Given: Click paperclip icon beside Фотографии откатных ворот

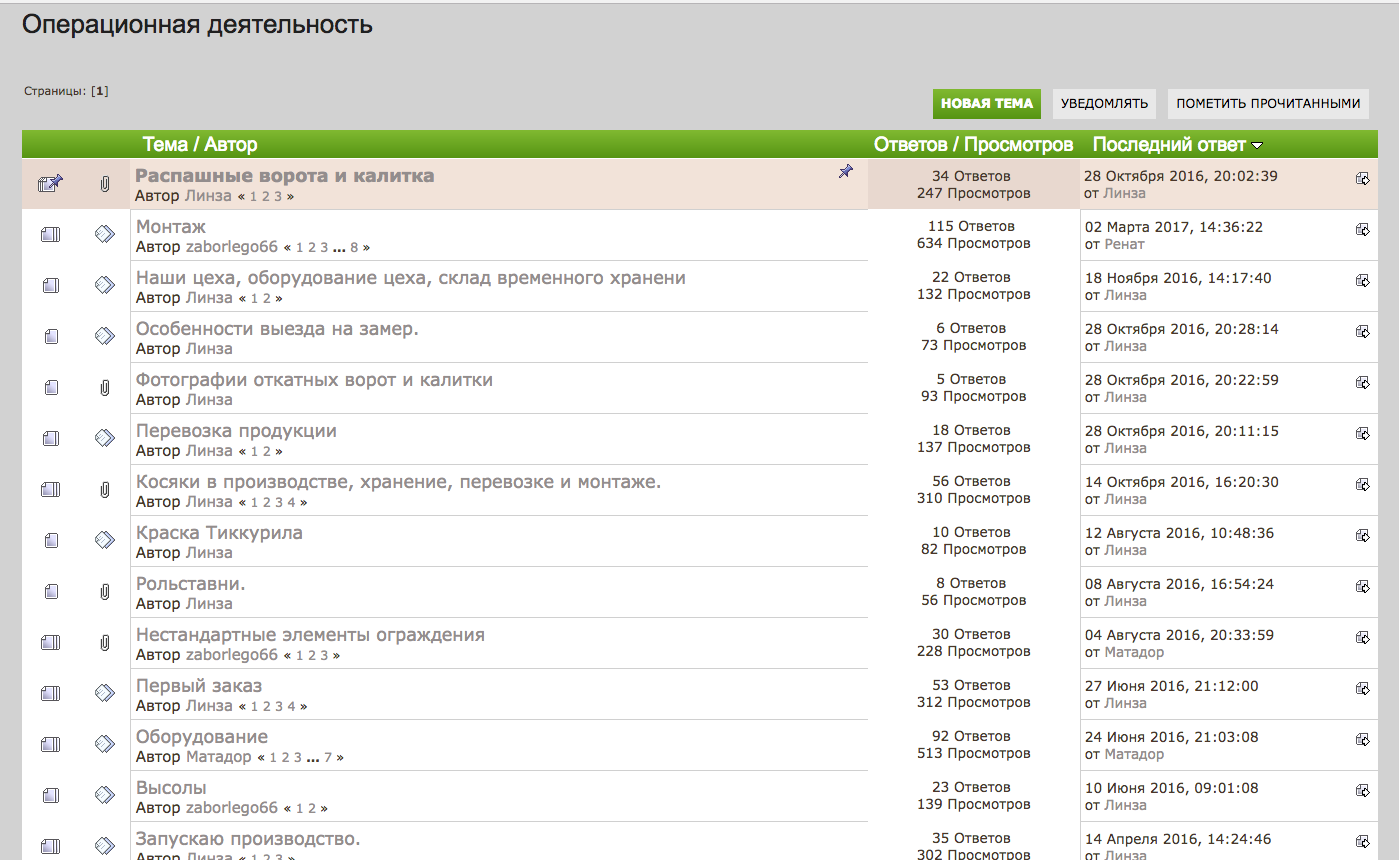Looking at the screenshot, I should (104, 388).
